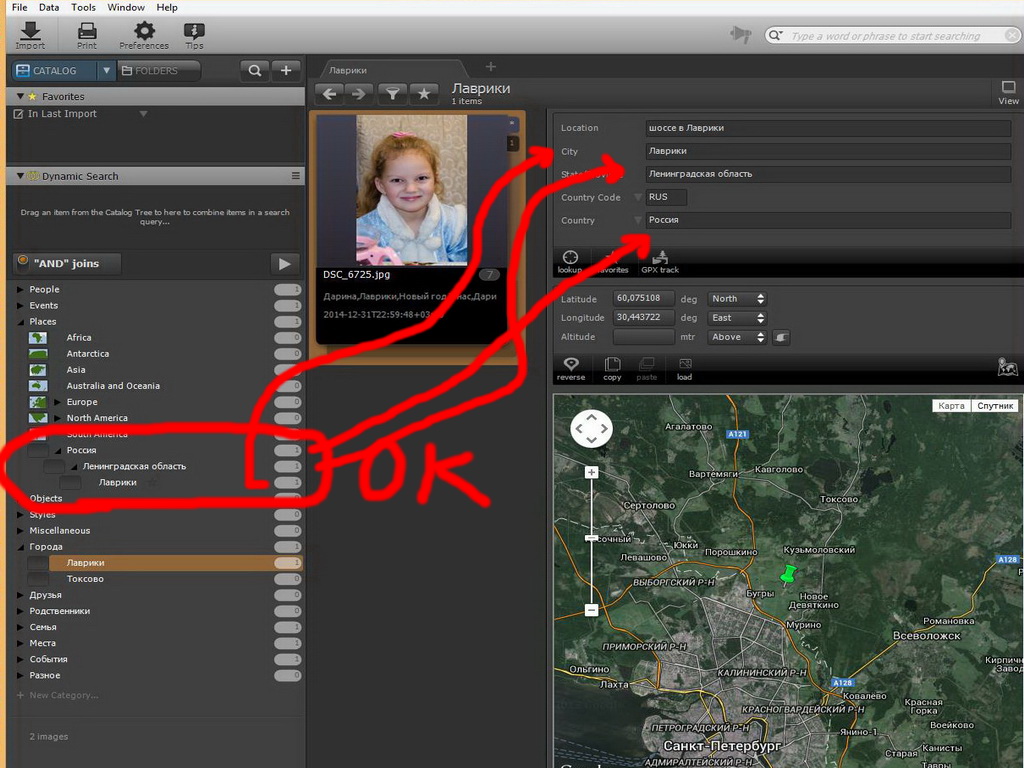1024x768 pixels.
Task: Click New Category... in the tree
Action: [63, 695]
